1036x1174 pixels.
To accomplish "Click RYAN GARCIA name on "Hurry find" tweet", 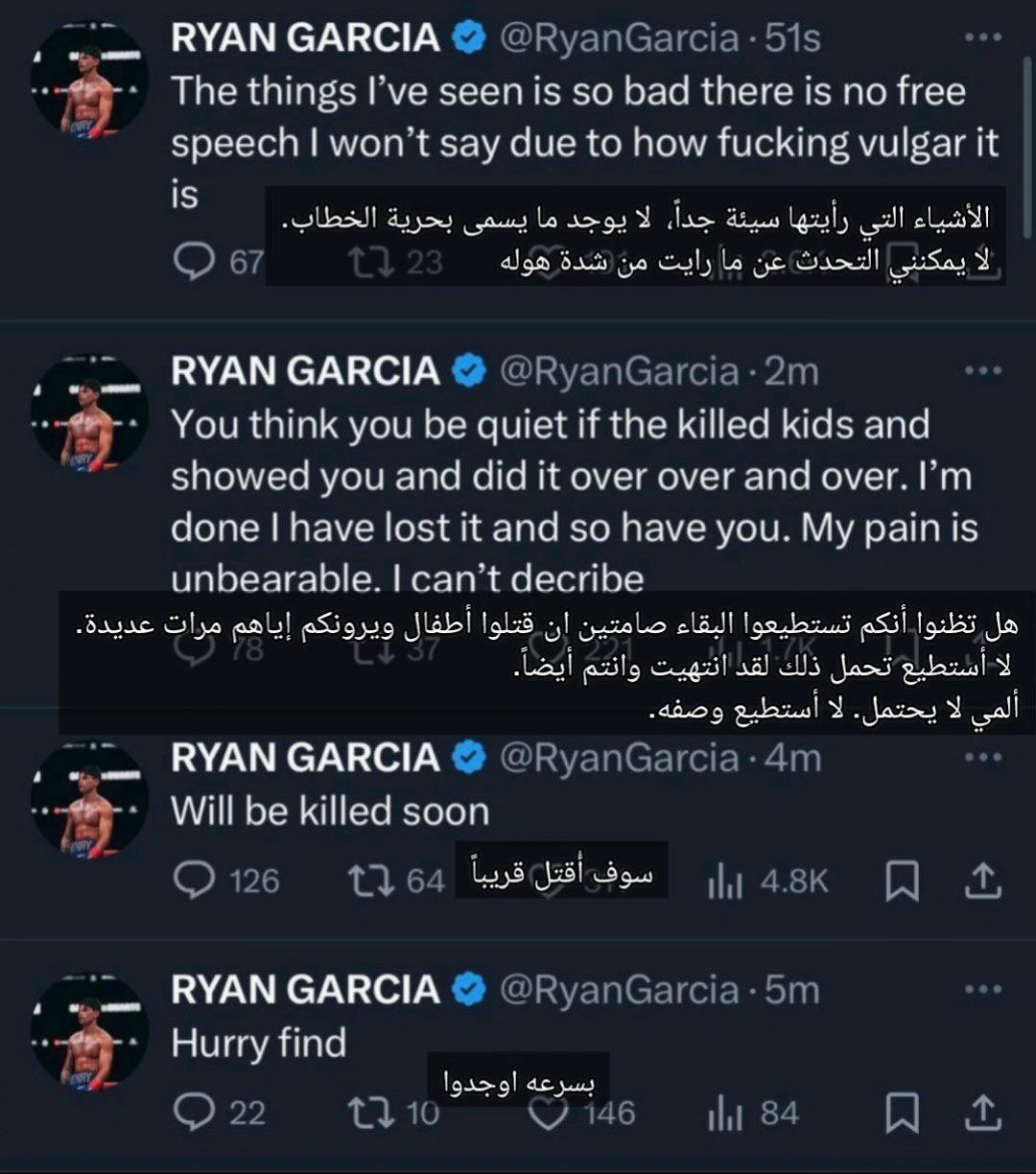I will (305, 990).
